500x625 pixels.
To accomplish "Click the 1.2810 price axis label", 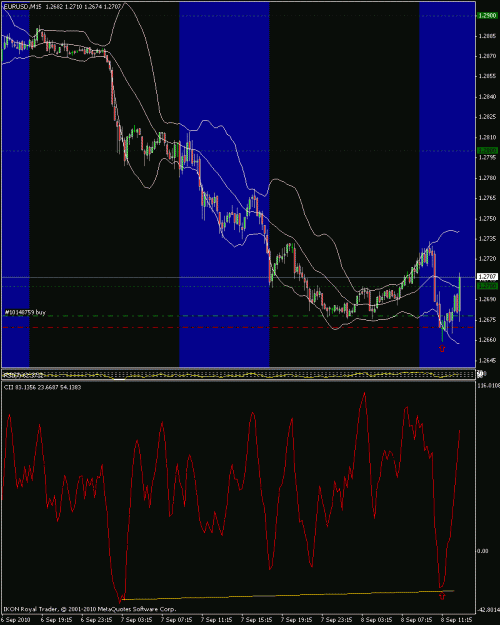I will coord(487,137).
